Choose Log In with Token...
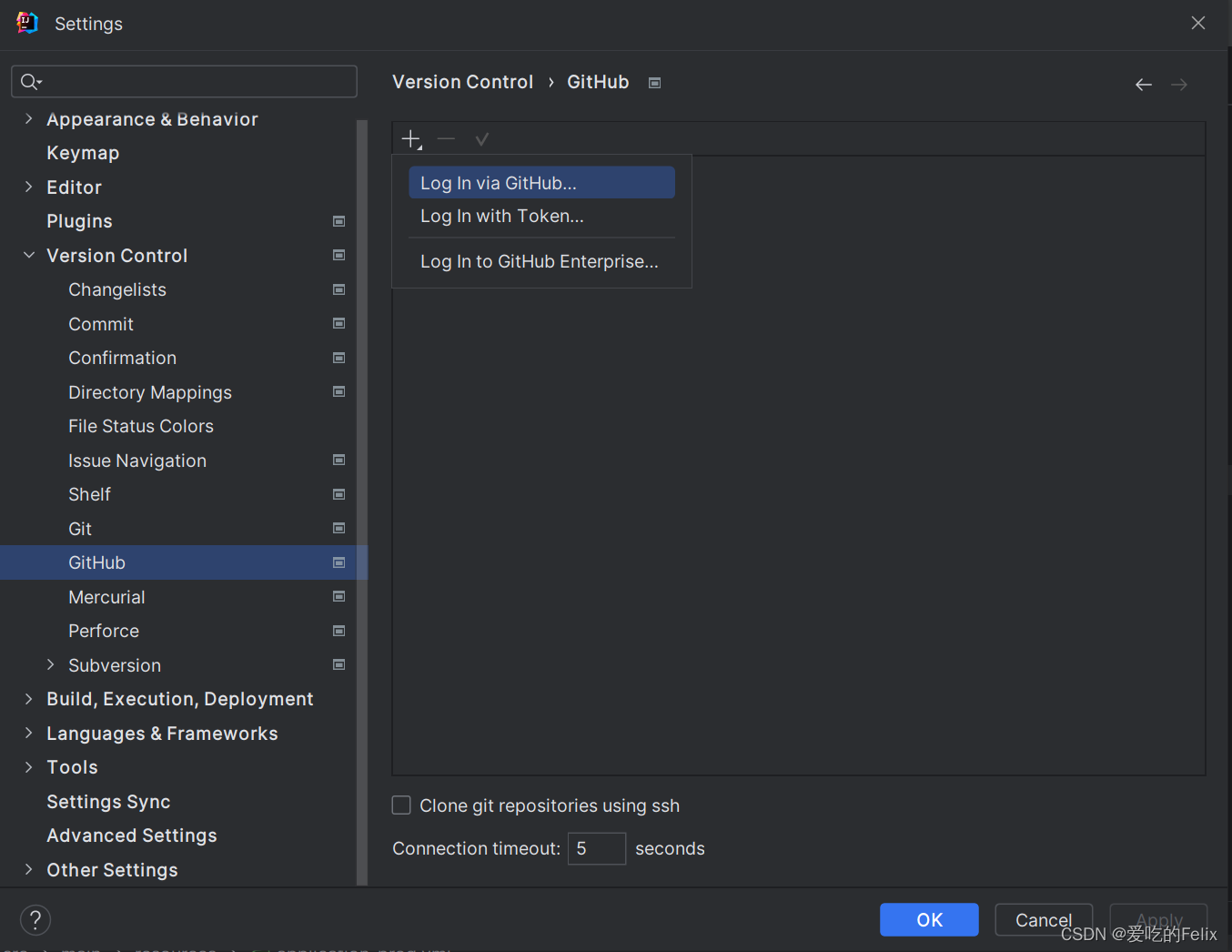 pyautogui.click(x=541, y=217)
